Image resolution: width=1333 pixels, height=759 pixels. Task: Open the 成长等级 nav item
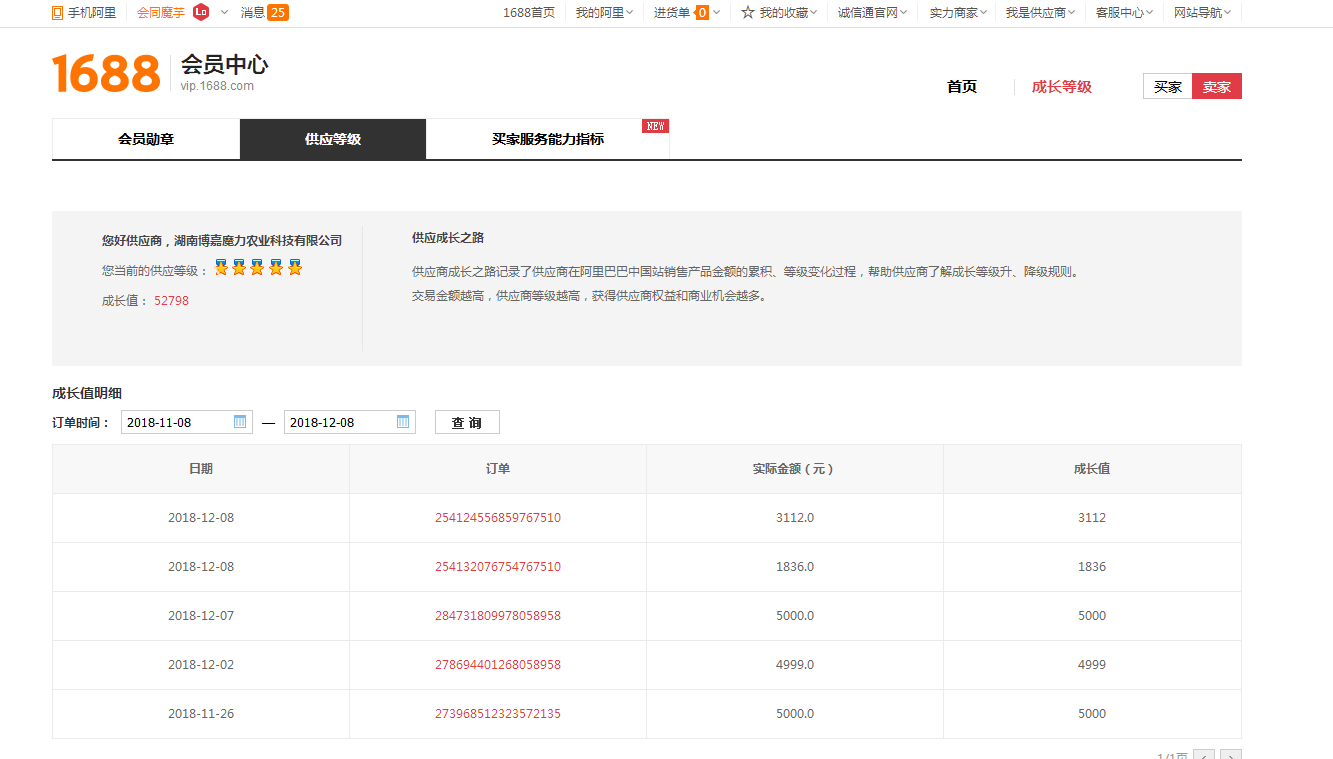tap(1062, 87)
